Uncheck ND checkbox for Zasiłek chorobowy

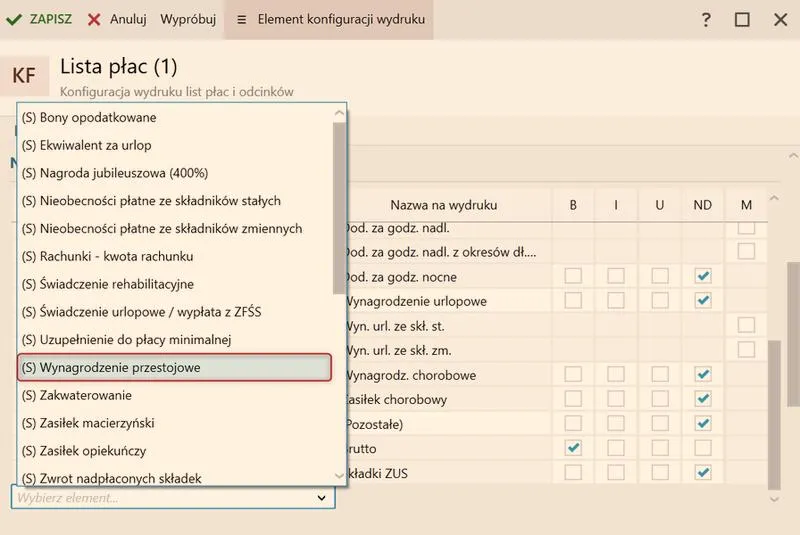pyautogui.click(x=703, y=399)
